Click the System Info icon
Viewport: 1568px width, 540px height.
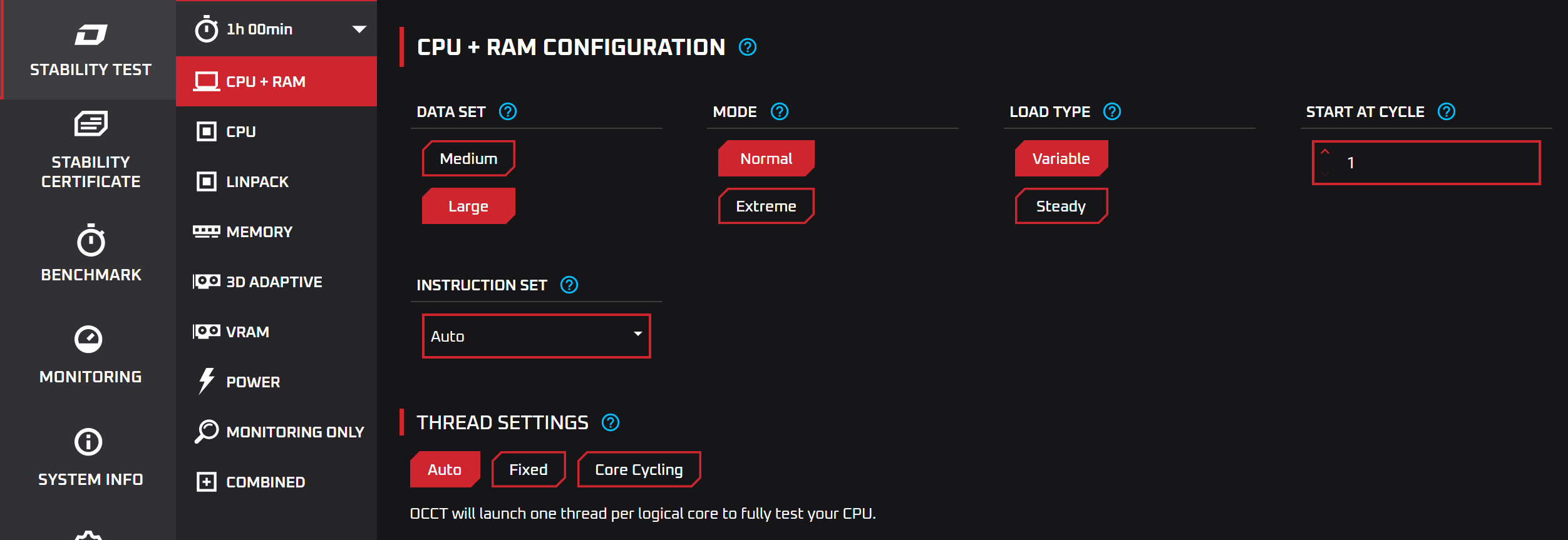(88, 442)
